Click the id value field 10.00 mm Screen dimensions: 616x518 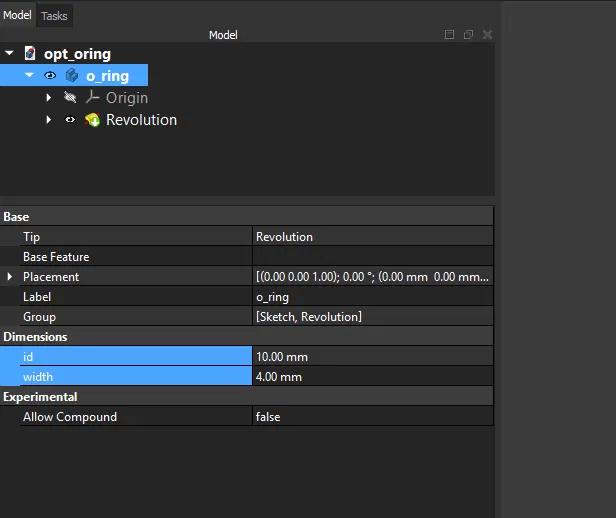coord(372,357)
